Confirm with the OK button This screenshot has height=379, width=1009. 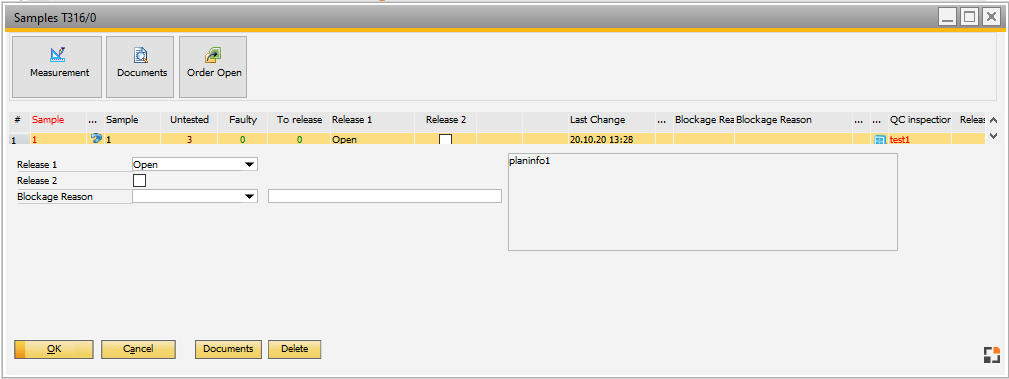(54, 349)
